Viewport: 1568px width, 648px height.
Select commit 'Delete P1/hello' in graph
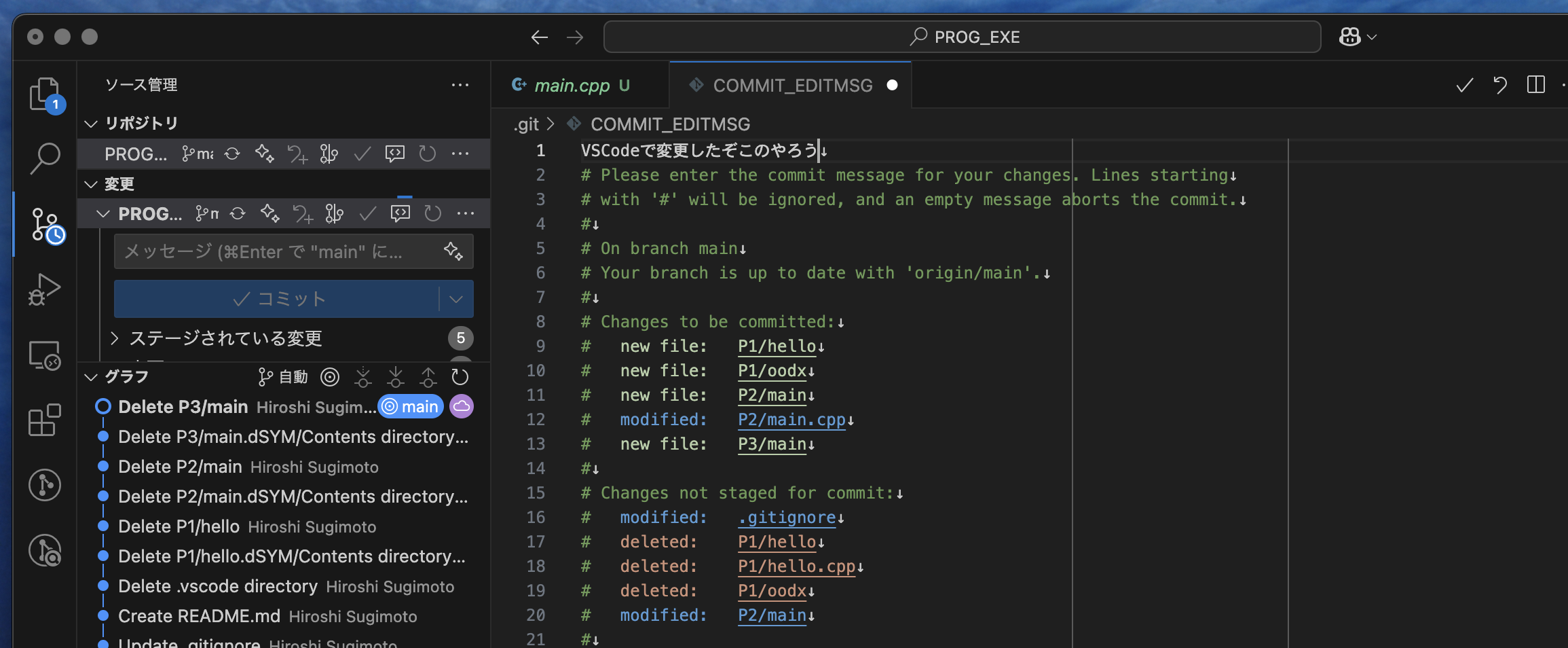click(x=285, y=526)
